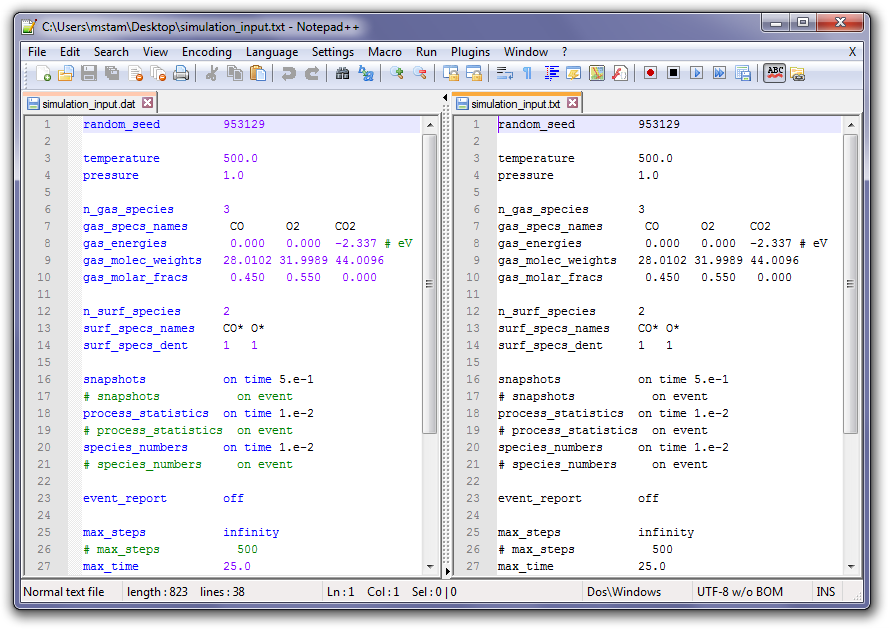Open the Encoding menu

[x=206, y=52]
